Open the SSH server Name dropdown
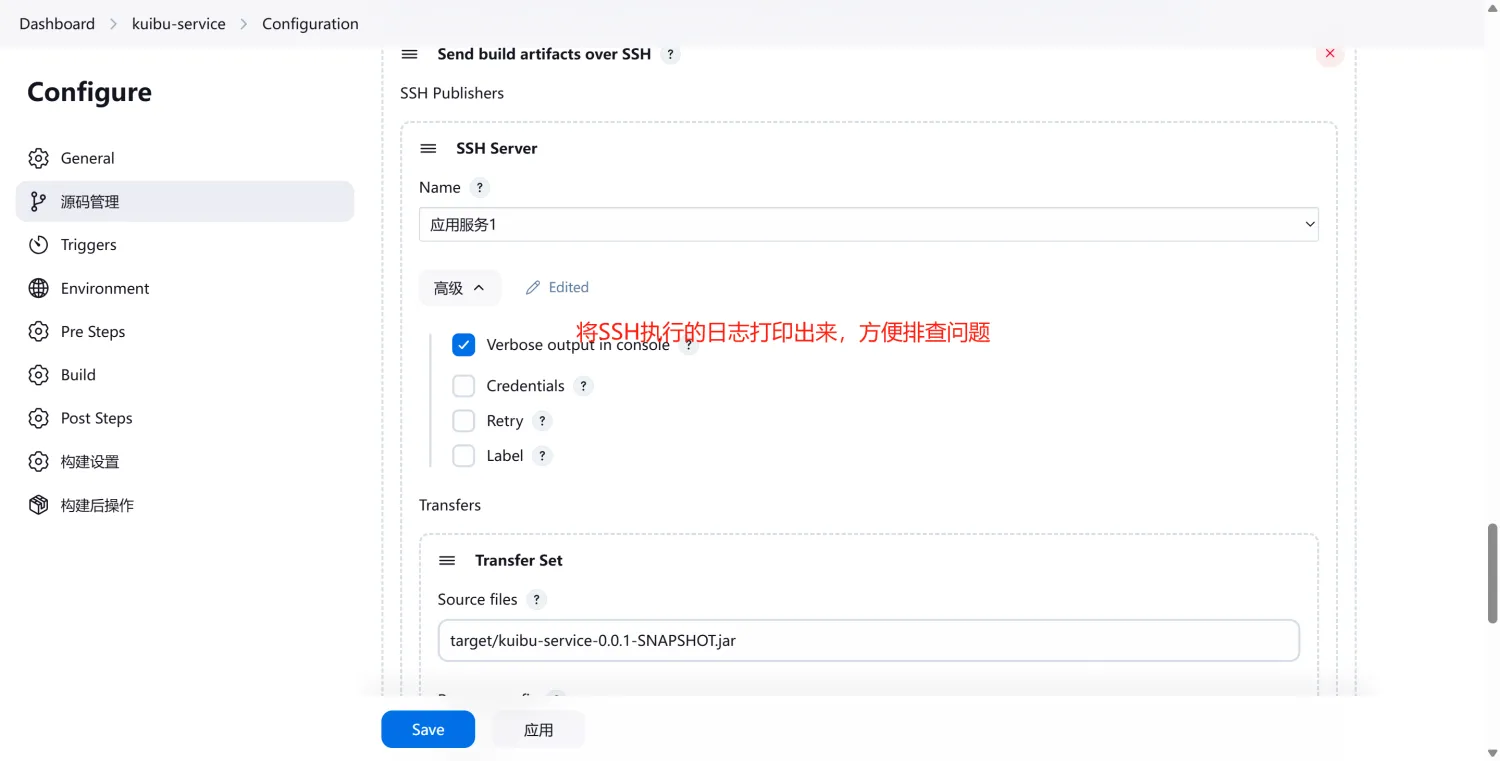This screenshot has width=1500, height=761. point(868,225)
